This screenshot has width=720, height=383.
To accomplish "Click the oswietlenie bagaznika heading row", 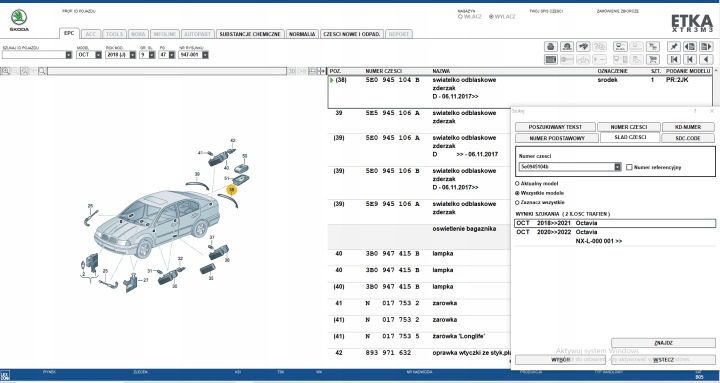I will point(419,237).
